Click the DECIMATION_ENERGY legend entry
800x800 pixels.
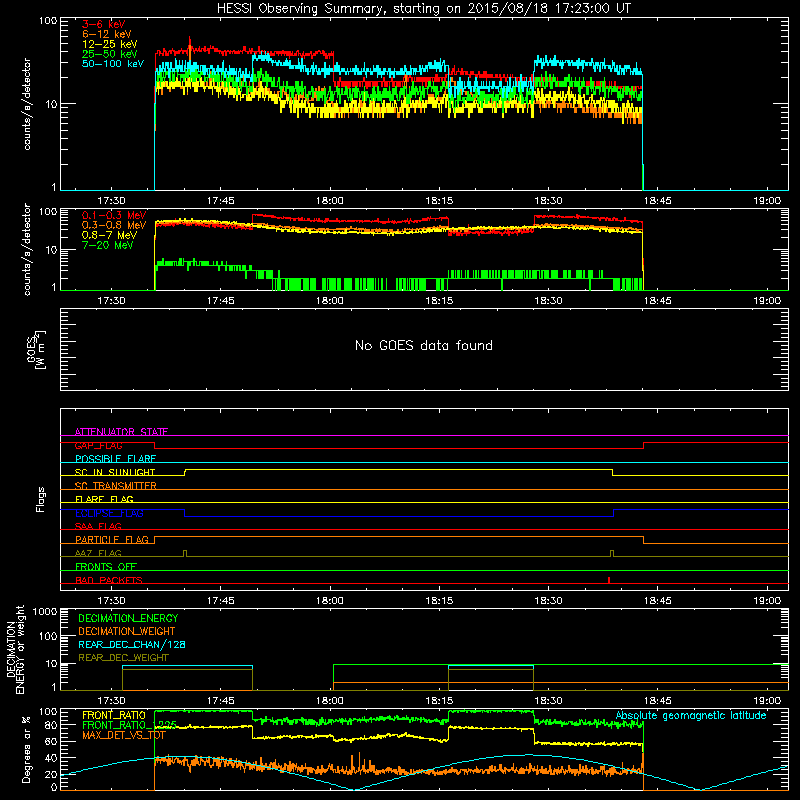tap(128, 618)
